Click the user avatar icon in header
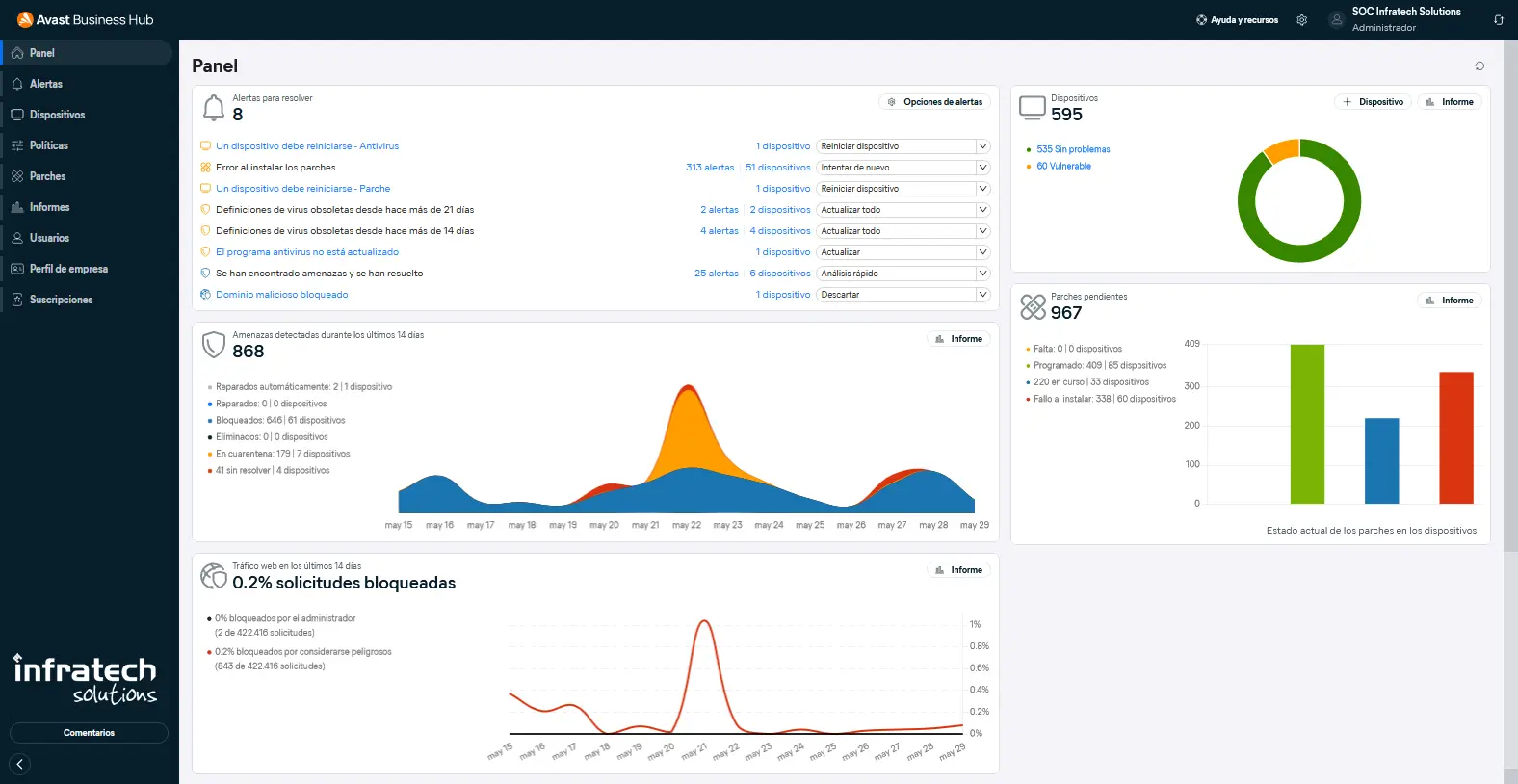 click(x=1336, y=19)
